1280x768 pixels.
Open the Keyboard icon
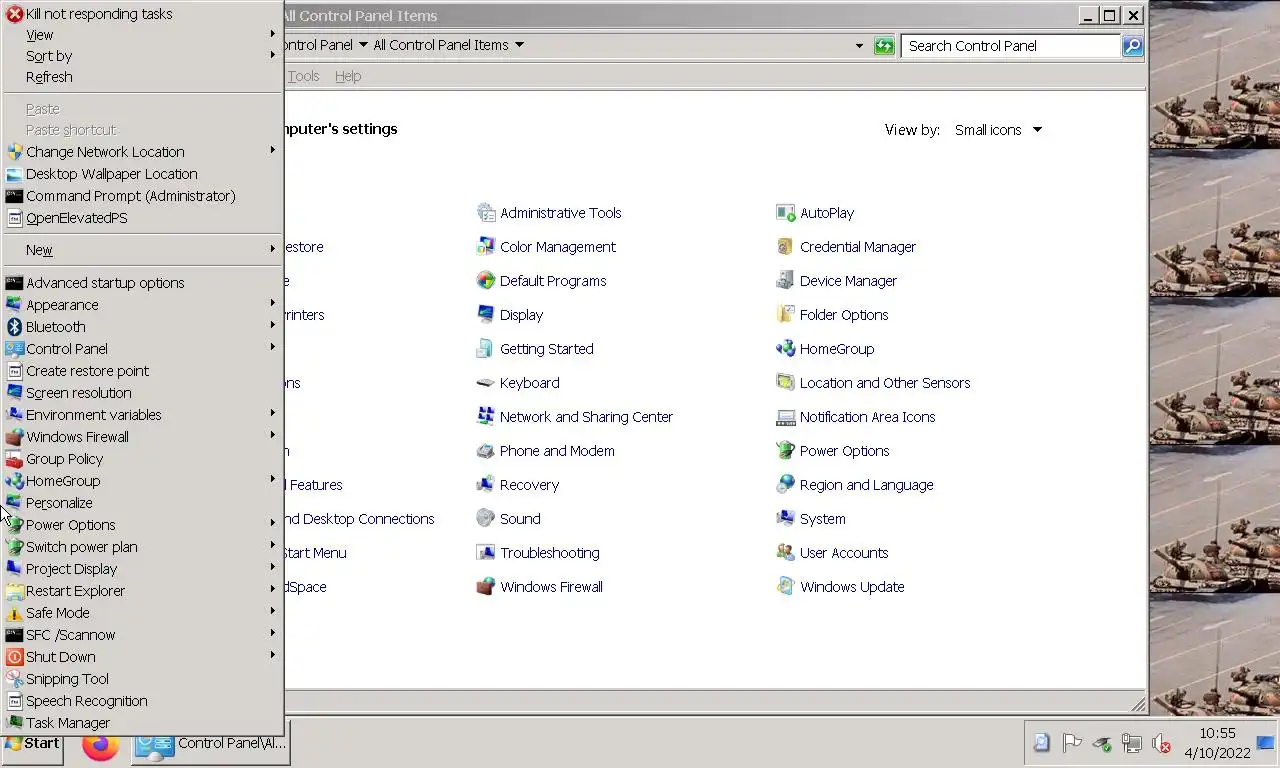pos(486,383)
